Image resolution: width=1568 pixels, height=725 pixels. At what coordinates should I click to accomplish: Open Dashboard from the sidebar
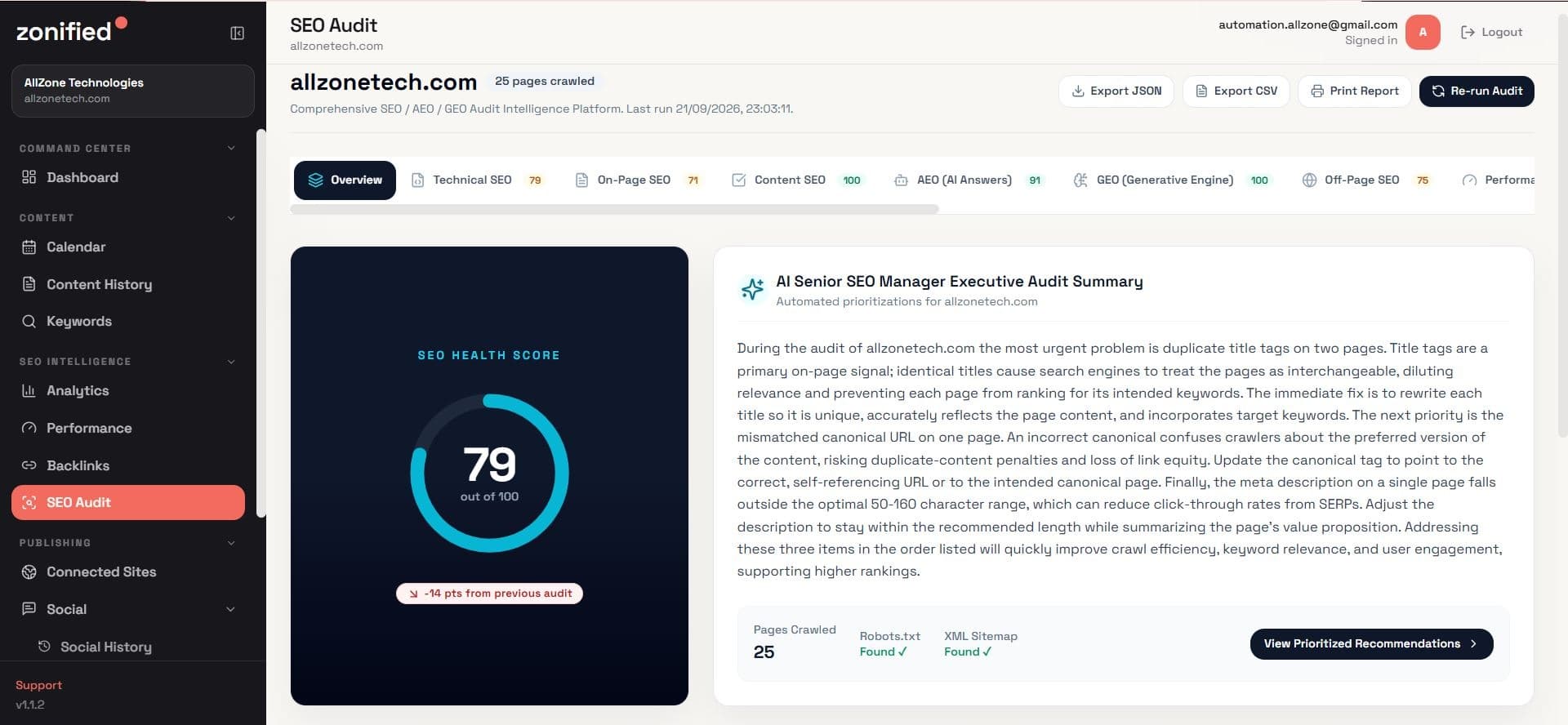128,177
